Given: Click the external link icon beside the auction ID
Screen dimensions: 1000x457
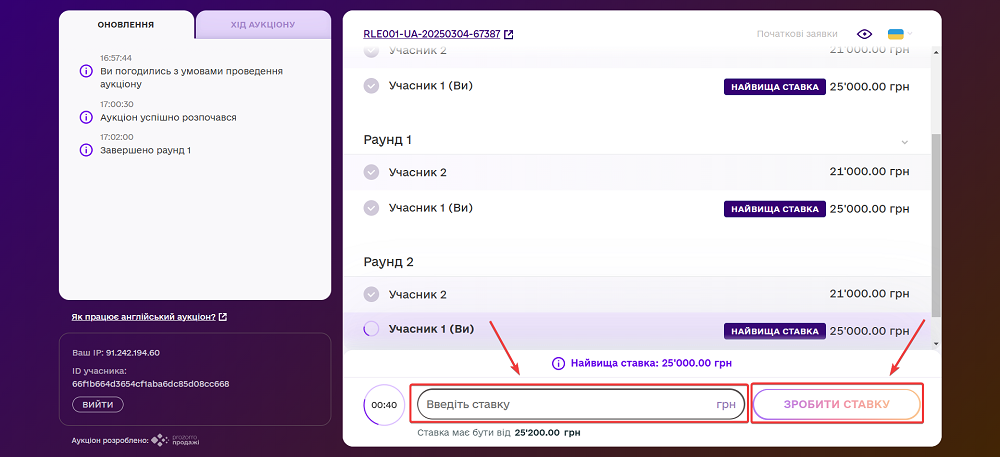Looking at the screenshot, I should click(x=508, y=34).
